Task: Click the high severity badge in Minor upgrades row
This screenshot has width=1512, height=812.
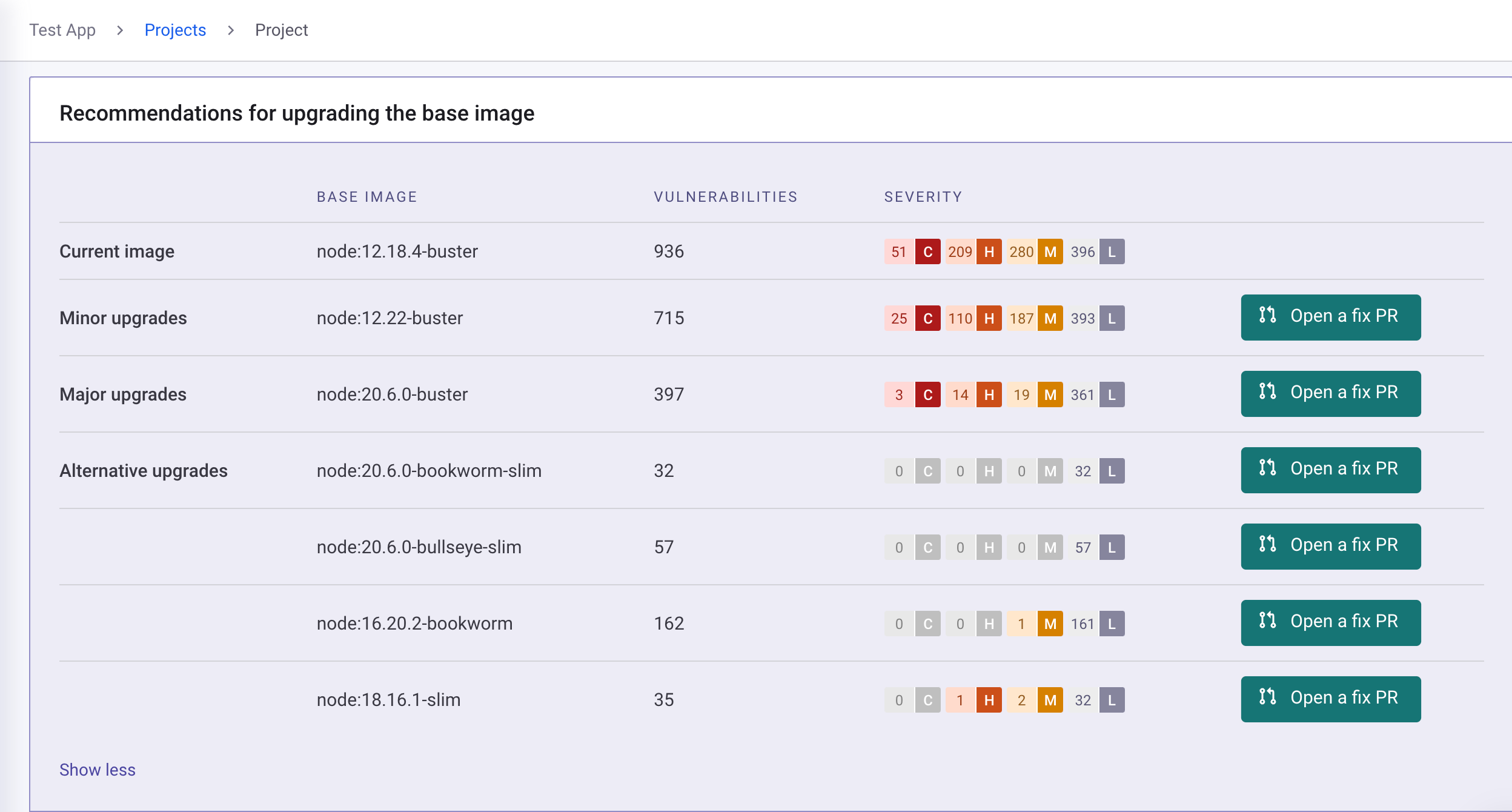Action: click(989, 319)
